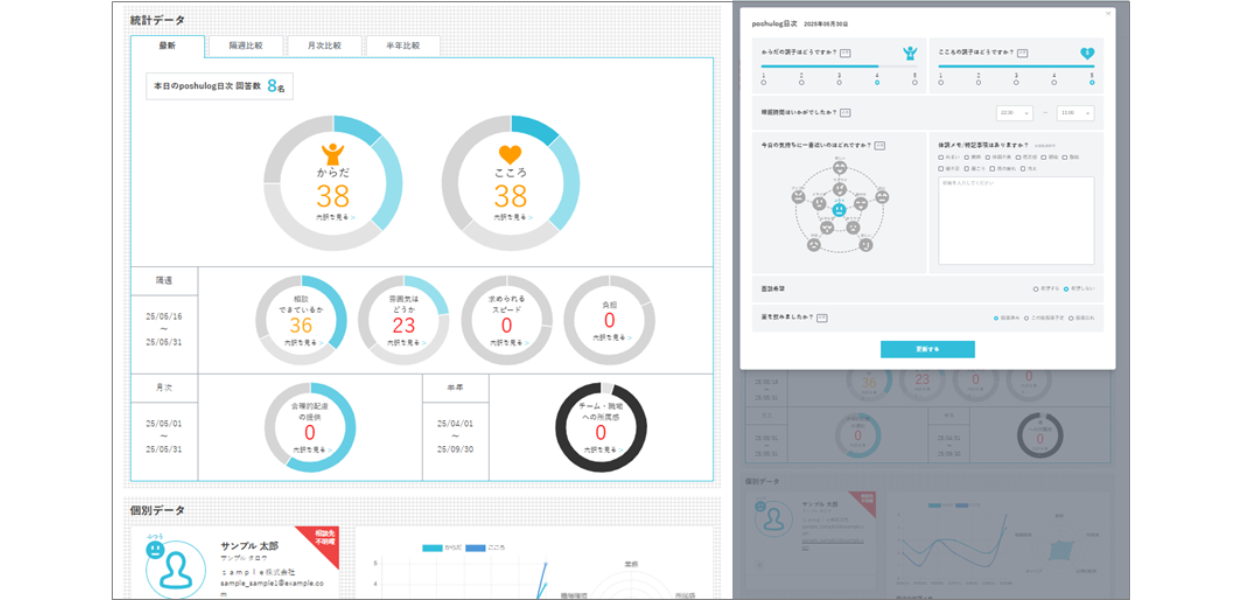The image size is (1240, 600).
Task: Click the red 相談先不明確 corner ribbon
Action: [324, 540]
